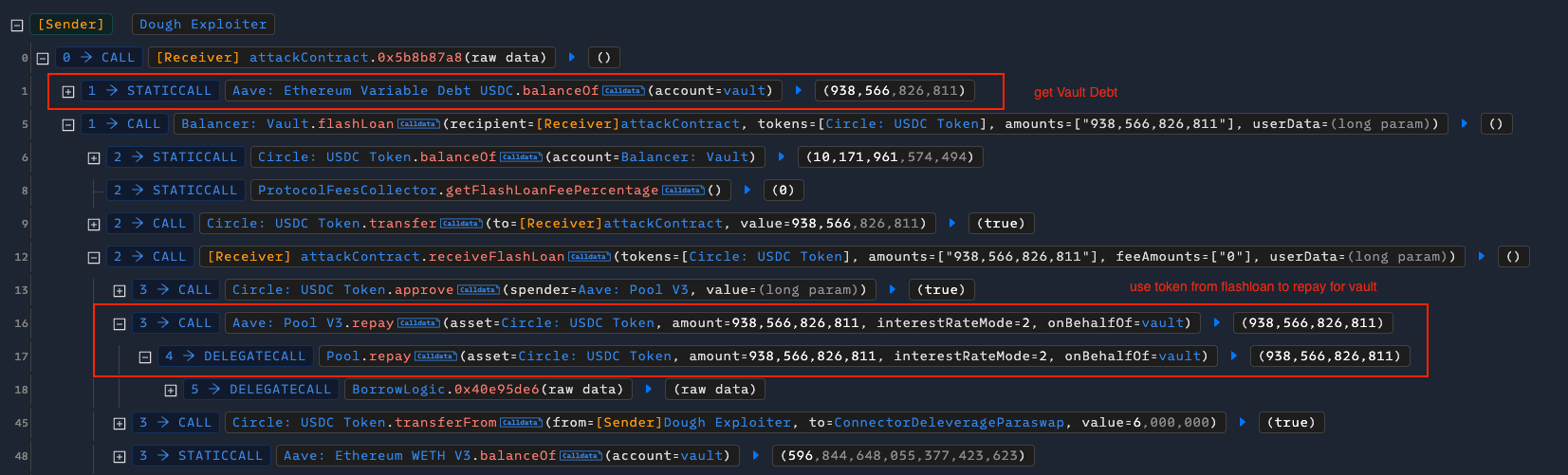Expand the 5 → DELEGATECALL BorrowLogic row
1568x475 pixels.
click(171, 391)
